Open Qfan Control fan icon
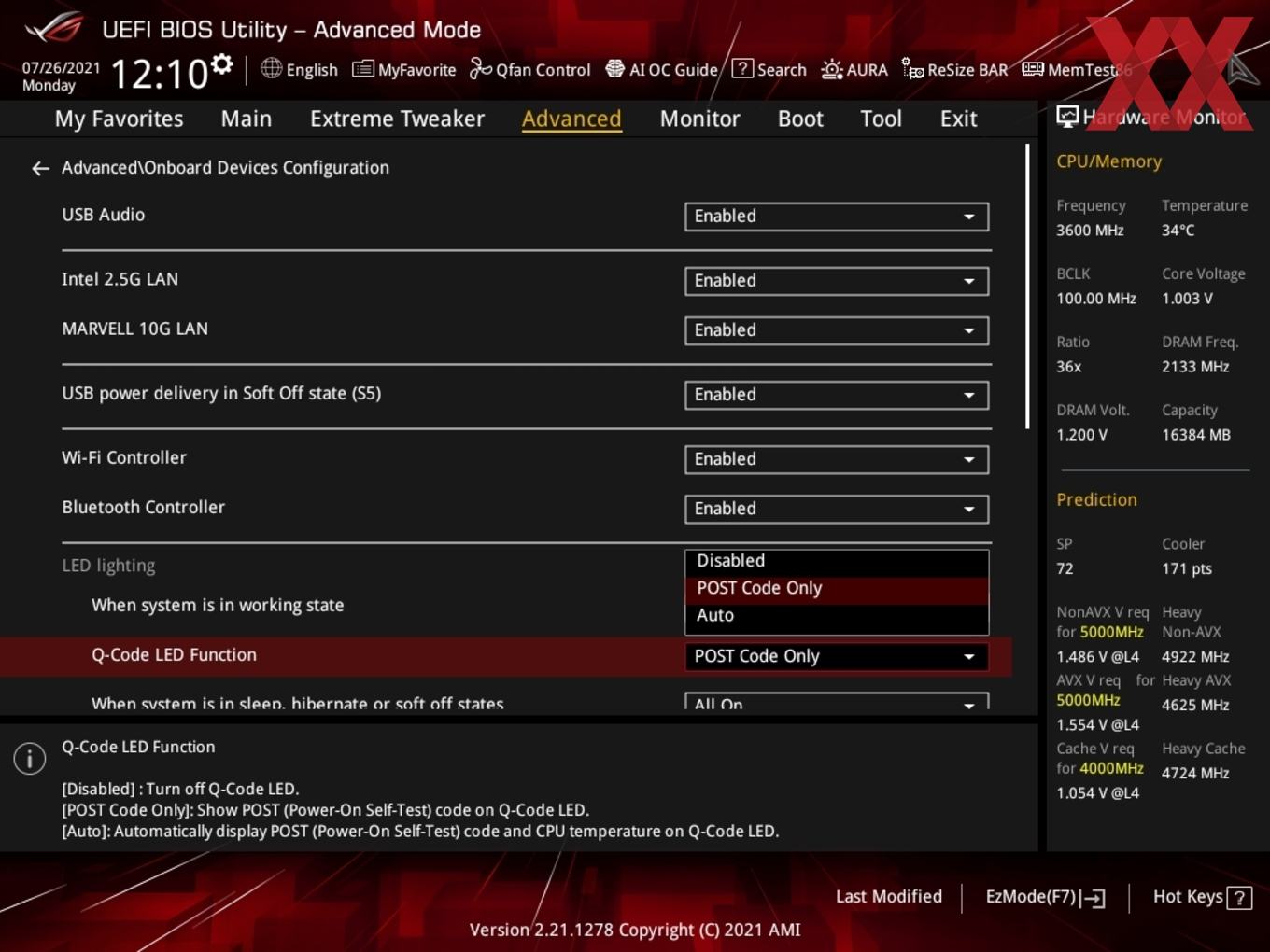The height and width of the screenshot is (952, 1270). (x=480, y=68)
